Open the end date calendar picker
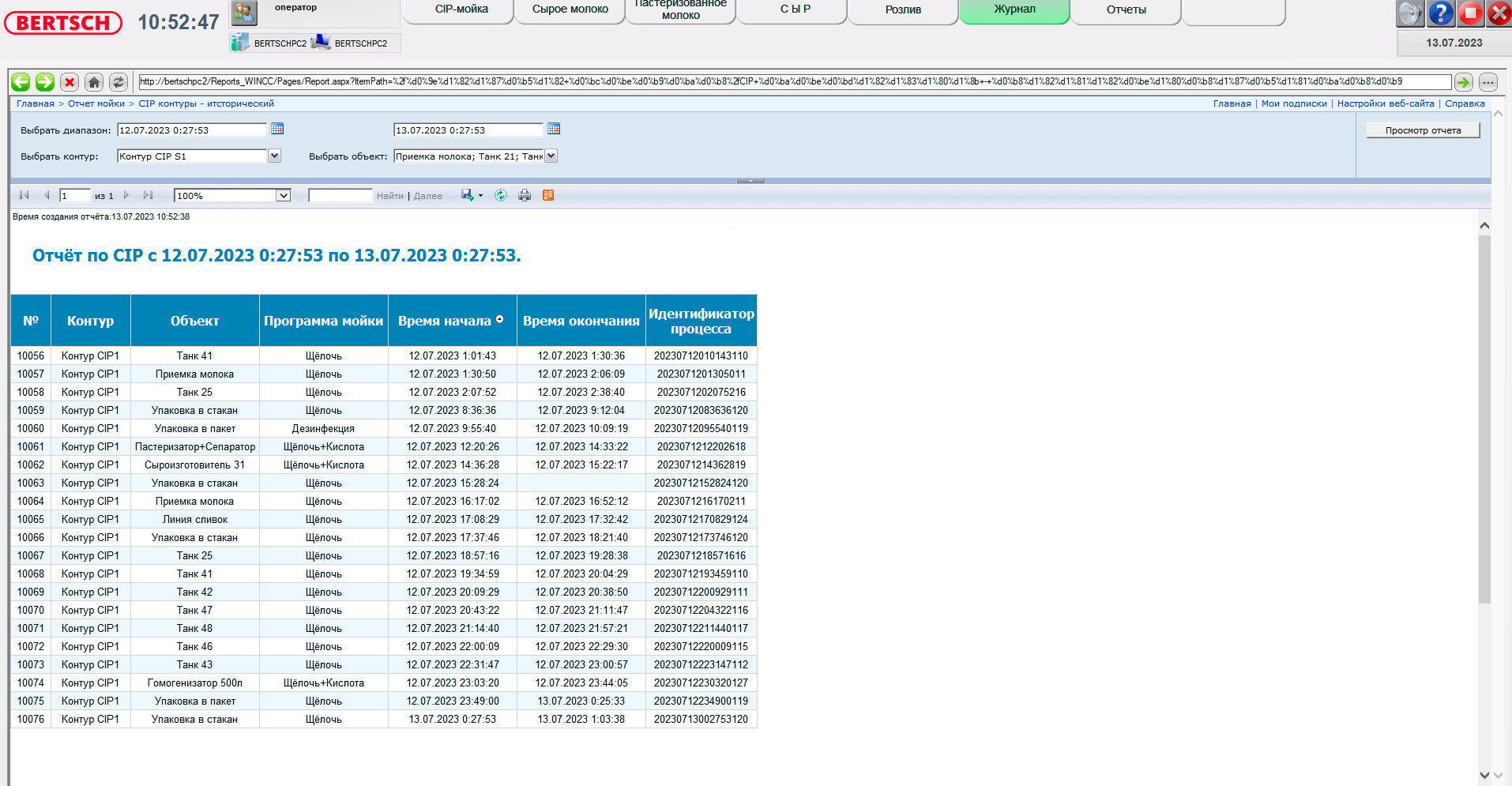 (554, 129)
